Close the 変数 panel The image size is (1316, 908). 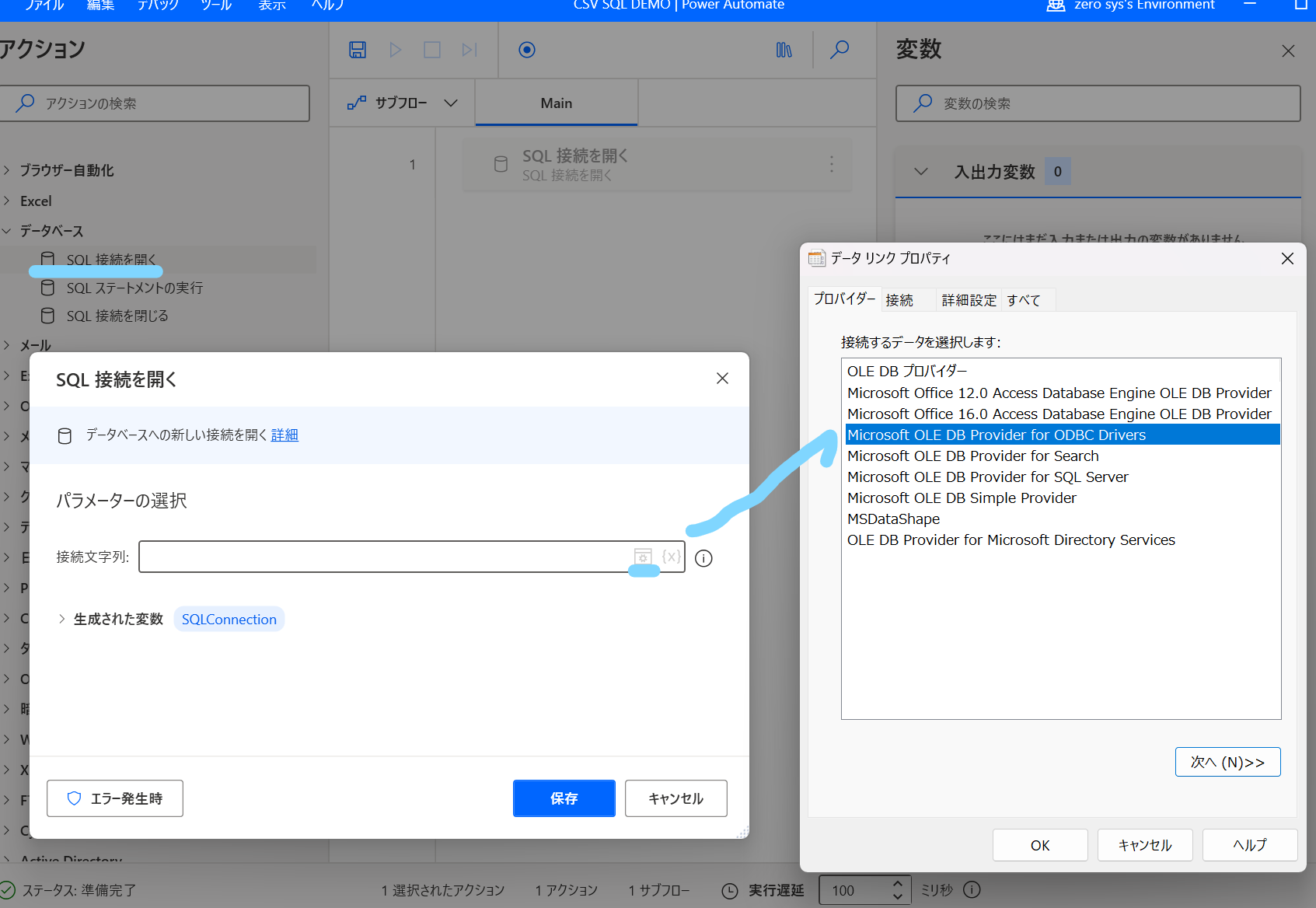[1288, 51]
